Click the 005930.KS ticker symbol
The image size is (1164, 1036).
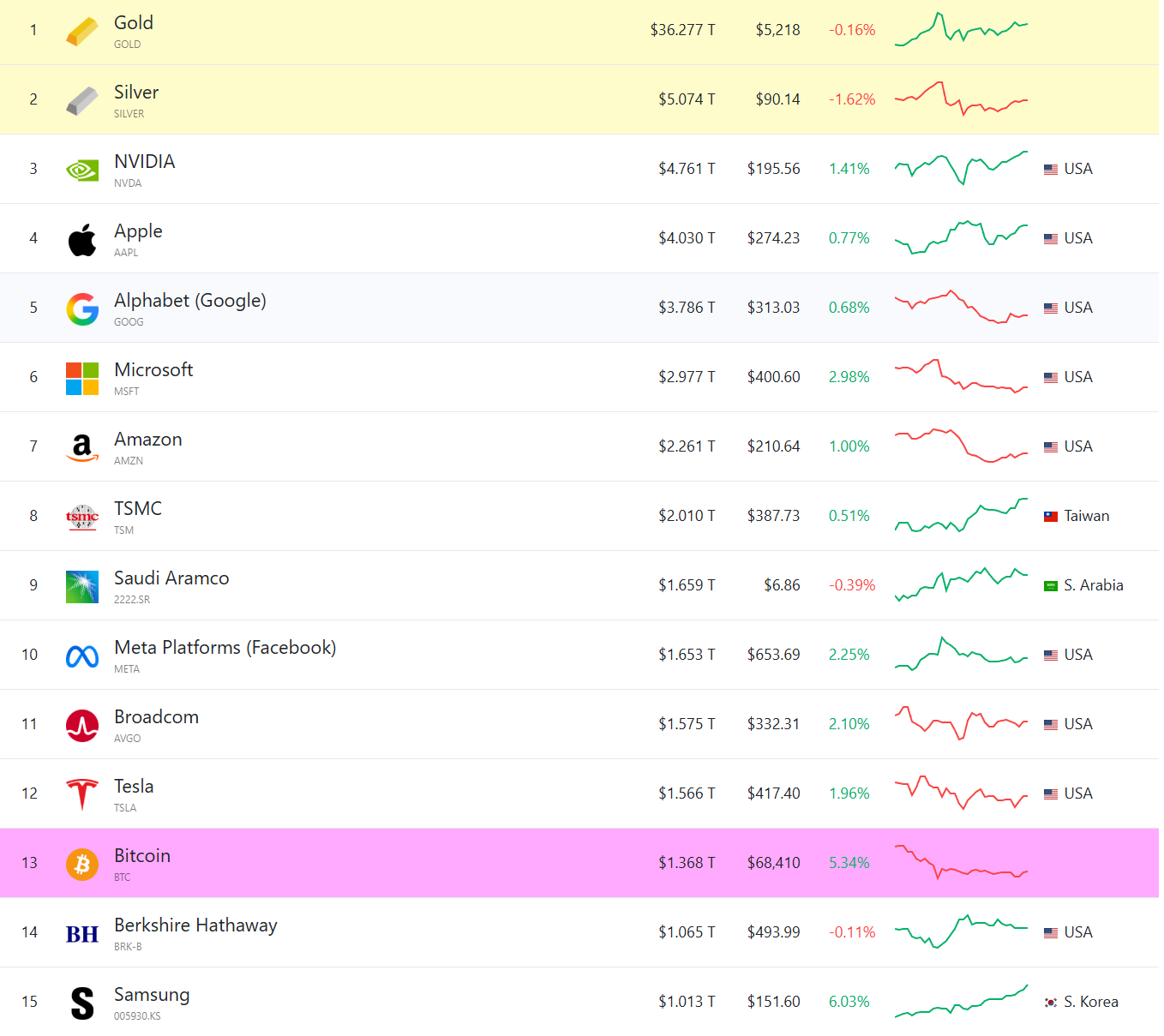point(137,1016)
